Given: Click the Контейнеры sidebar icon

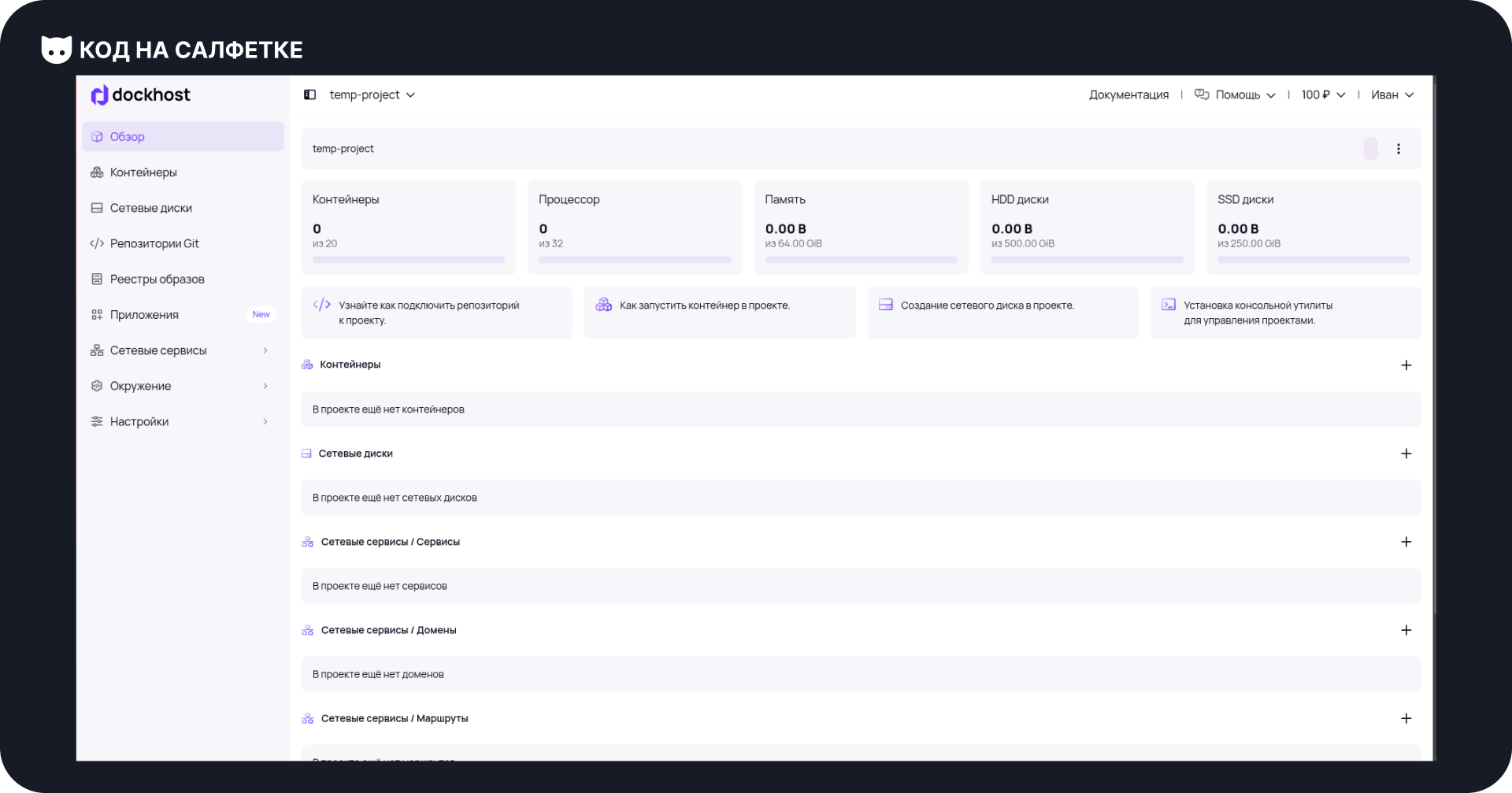Looking at the screenshot, I should [97, 172].
